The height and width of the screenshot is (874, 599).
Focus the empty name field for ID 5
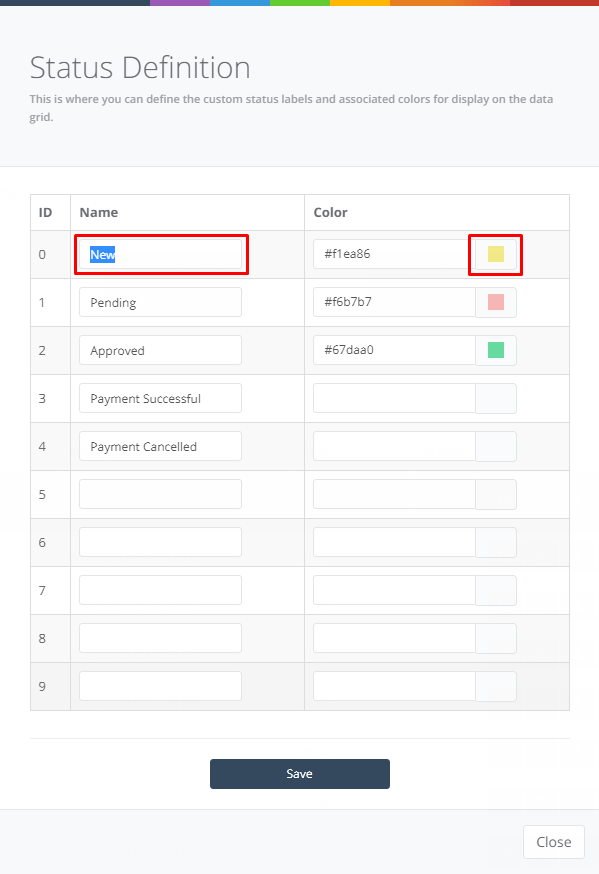pos(160,494)
